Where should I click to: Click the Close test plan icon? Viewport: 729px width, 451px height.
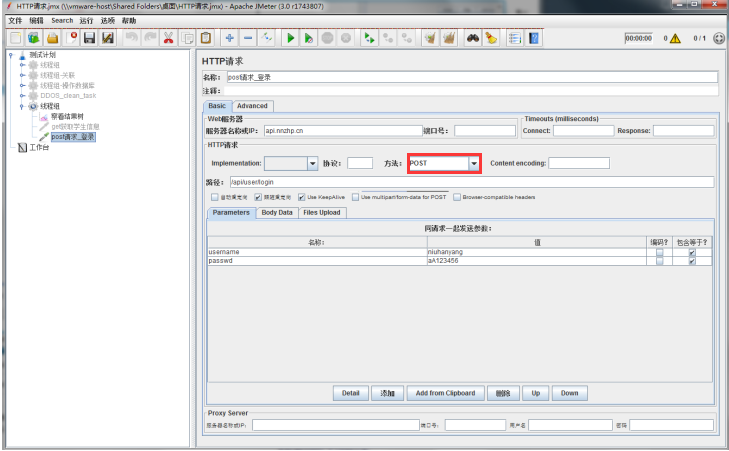[71, 38]
